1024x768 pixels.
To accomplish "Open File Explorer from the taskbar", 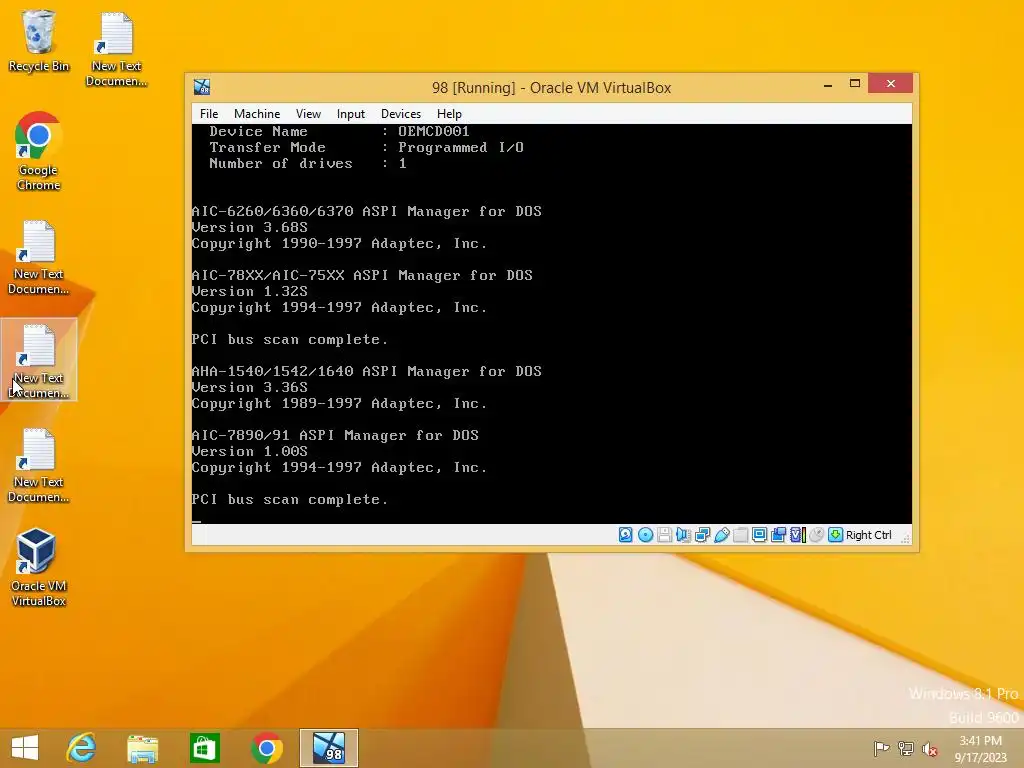I will pos(143,748).
